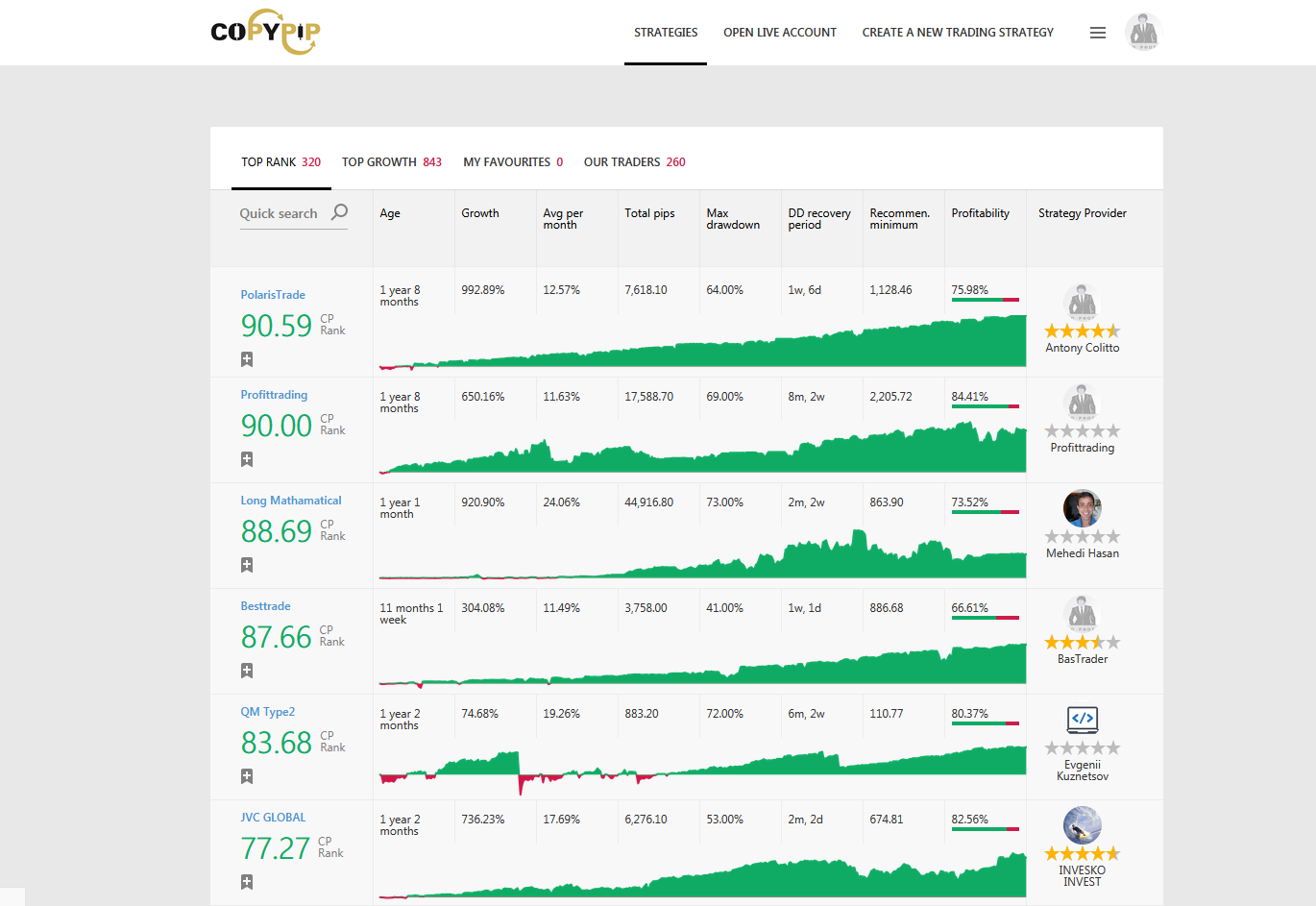Open the JVC GLOBAL strategy link
The width and height of the screenshot is (1316, 906).
(x=273, y=818)
